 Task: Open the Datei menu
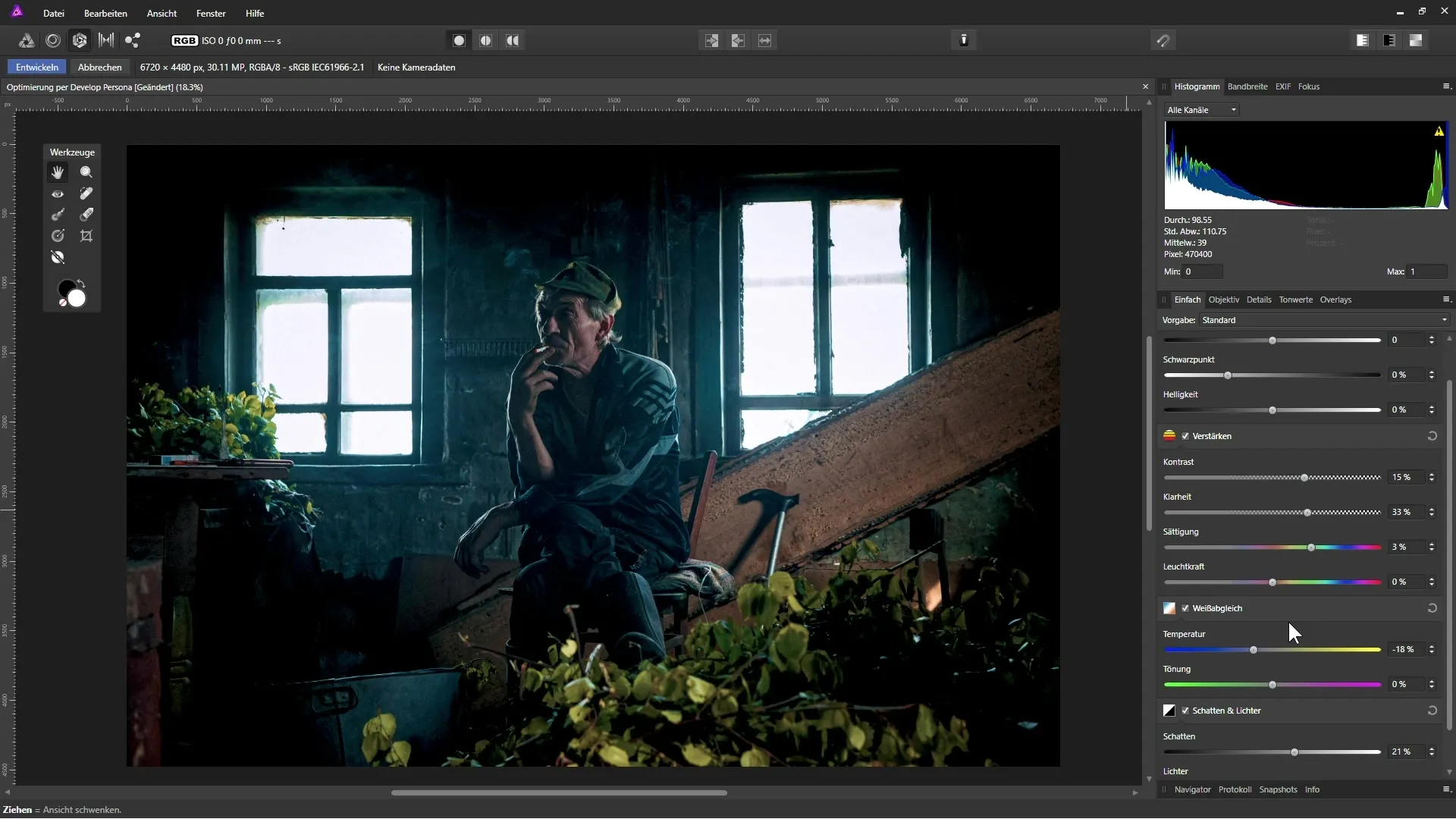pos(53,13)
